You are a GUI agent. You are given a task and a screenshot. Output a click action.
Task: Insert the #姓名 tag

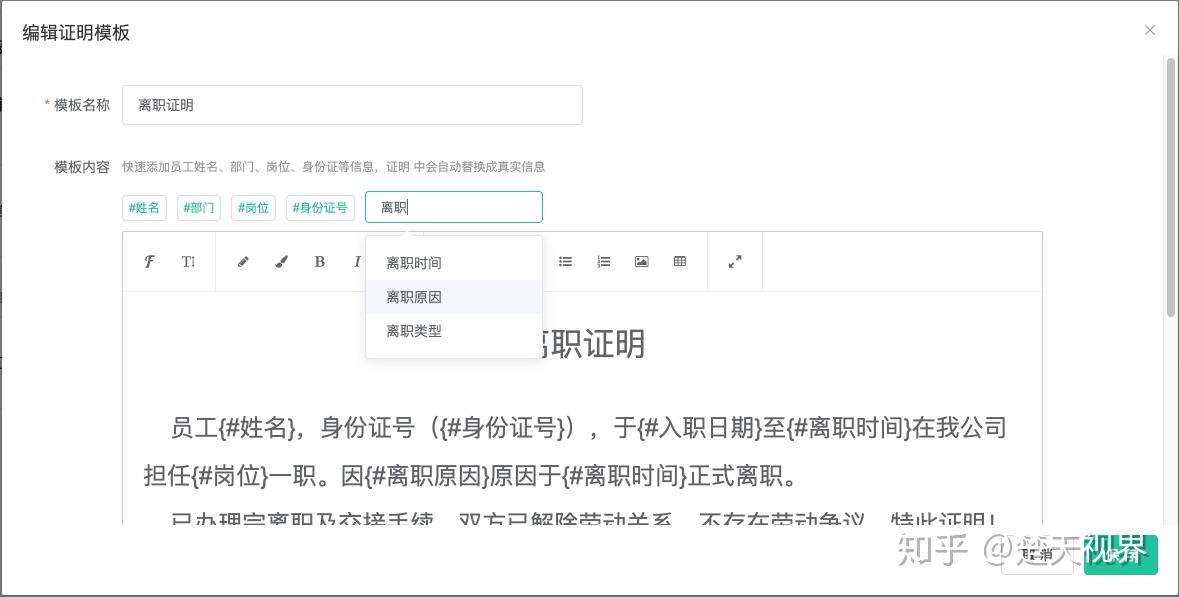pos(144,208)
